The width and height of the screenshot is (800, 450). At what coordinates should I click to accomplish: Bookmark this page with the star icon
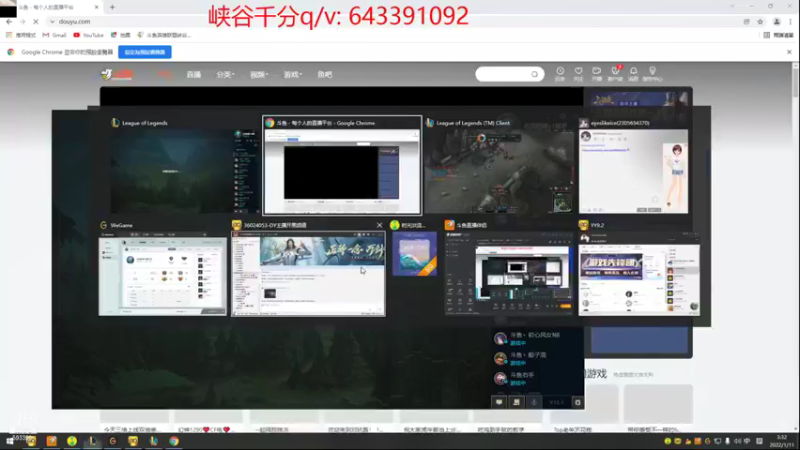click(760, 21)
